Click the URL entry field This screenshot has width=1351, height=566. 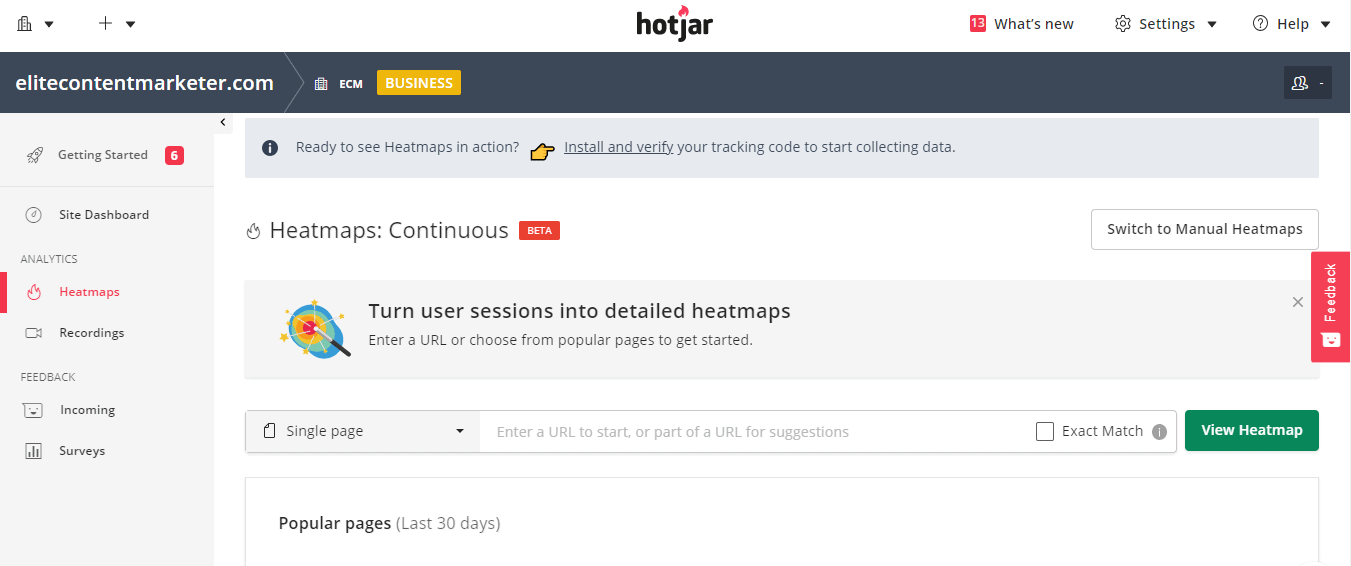[x=750, y=432]
